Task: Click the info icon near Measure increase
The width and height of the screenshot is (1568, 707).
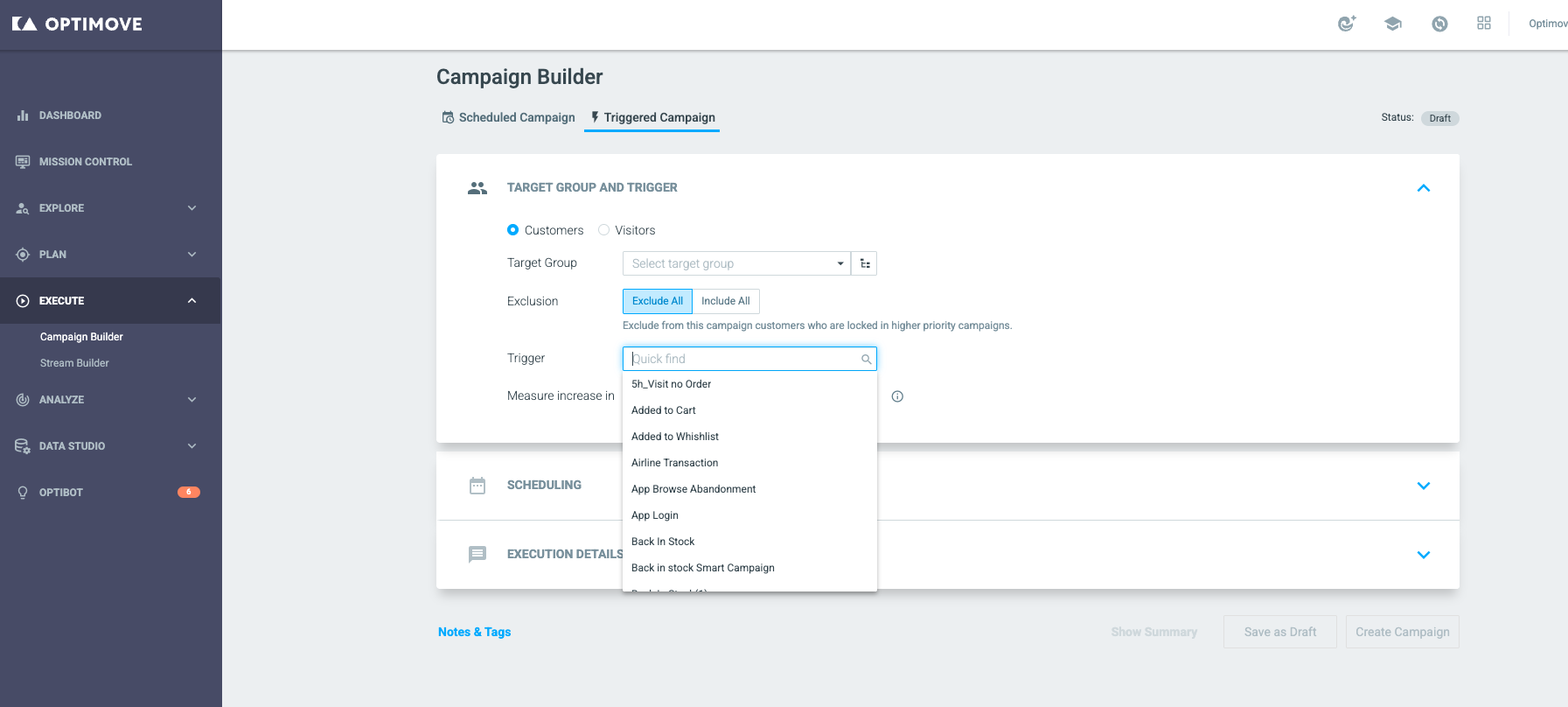Action: point(897,396)
